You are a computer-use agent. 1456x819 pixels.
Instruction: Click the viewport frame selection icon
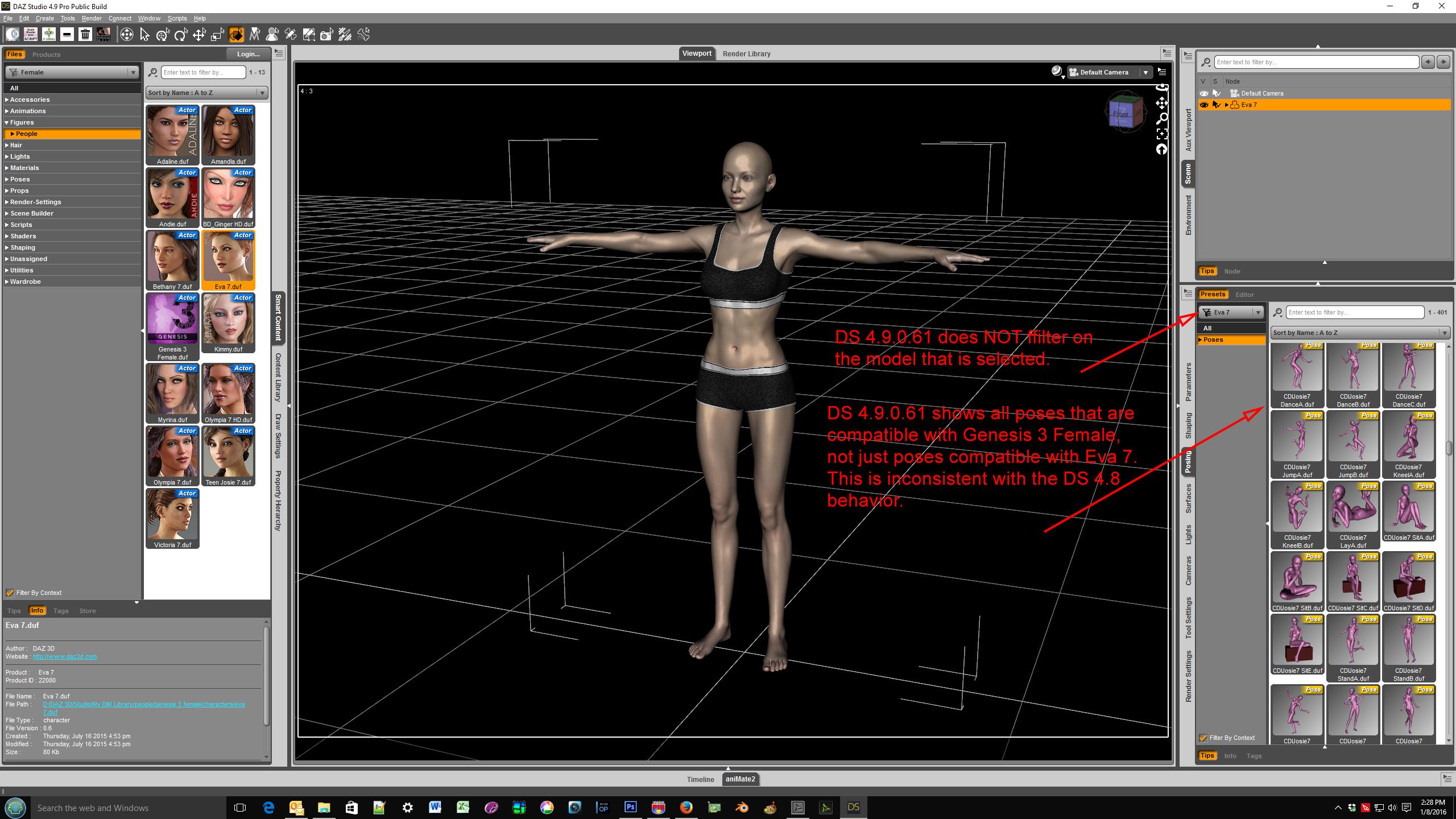[1162, 134]
